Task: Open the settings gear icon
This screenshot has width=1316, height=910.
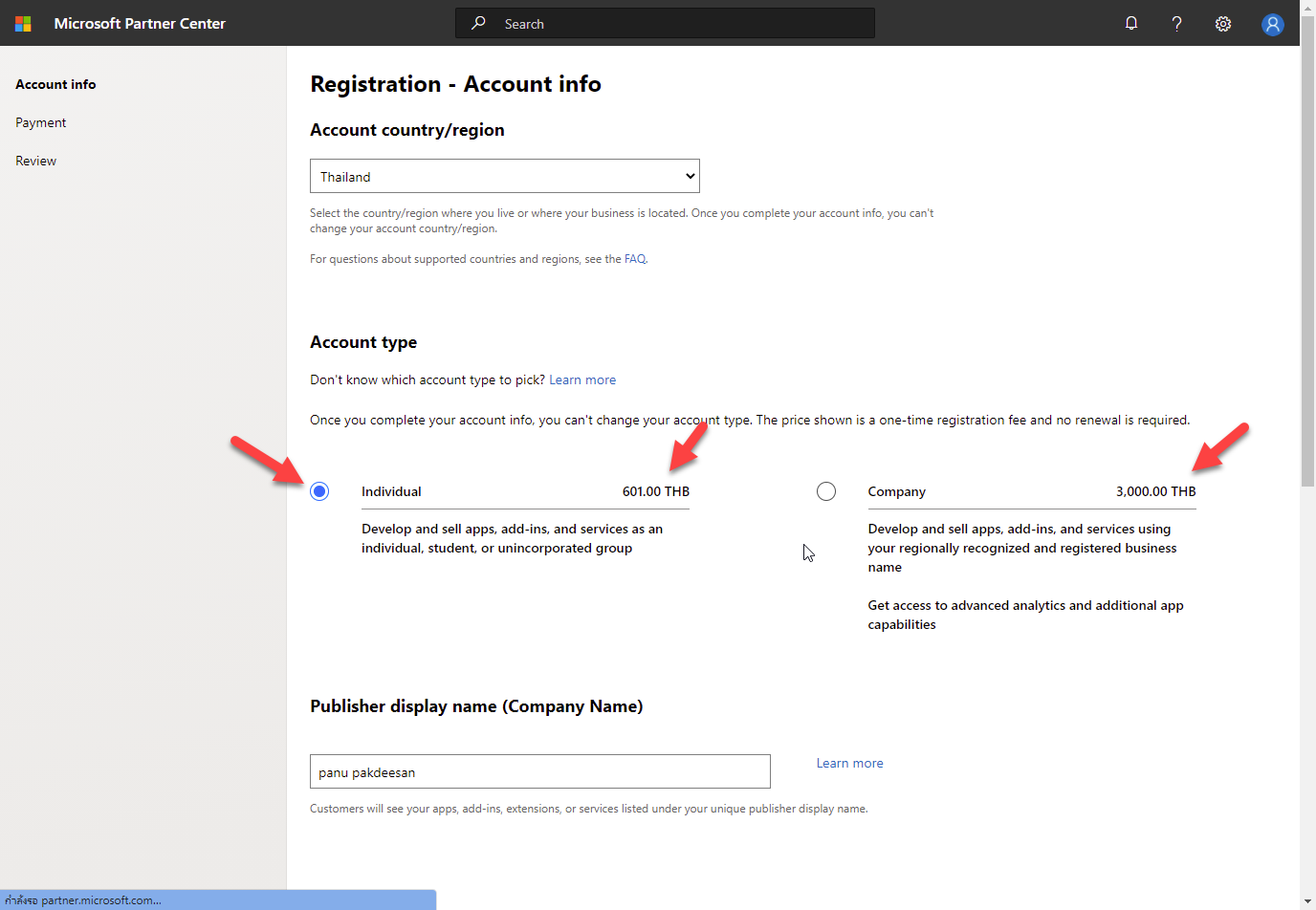Action: pyautogui.click(x=1223, y=24)
